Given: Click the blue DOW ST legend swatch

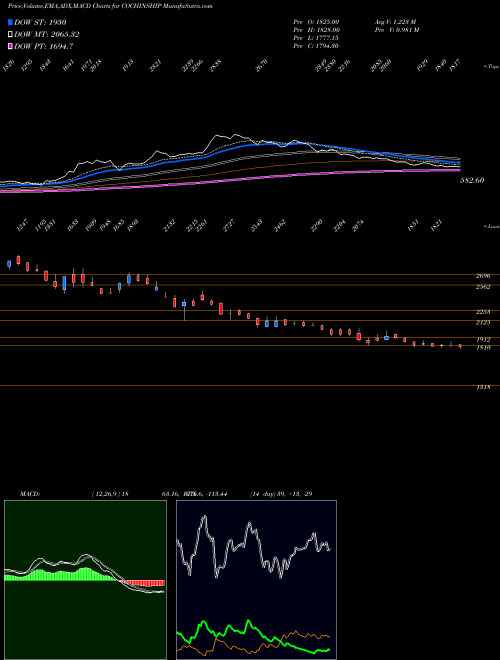Looking at the screenshot, I should [x=10, y=22].
